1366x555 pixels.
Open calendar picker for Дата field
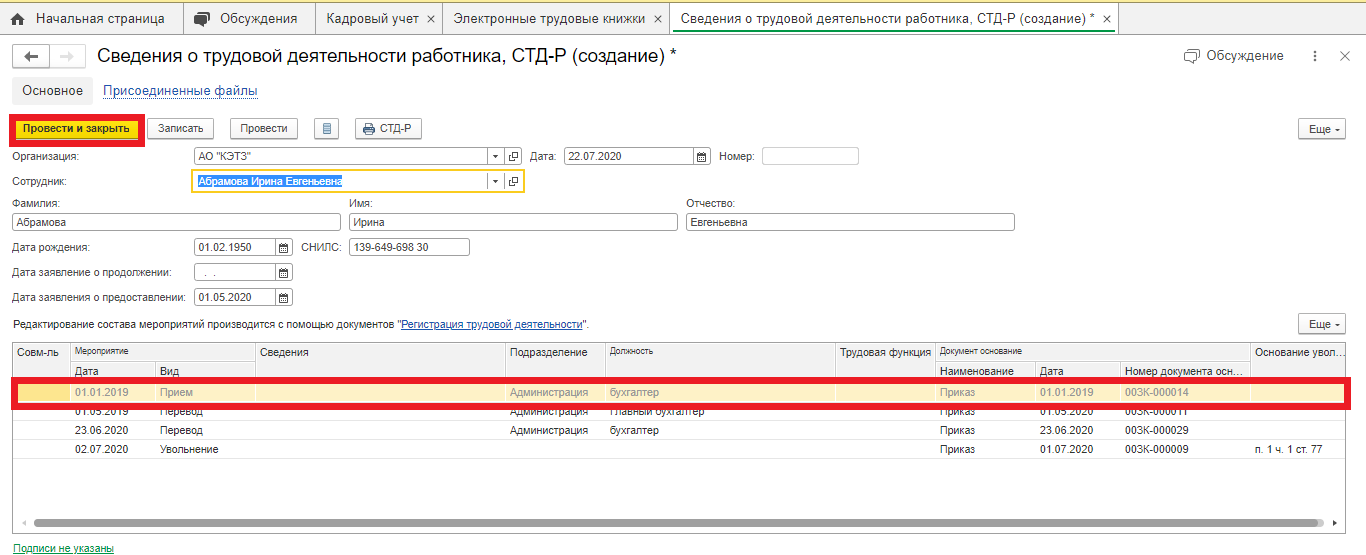[x=702, y=157]
